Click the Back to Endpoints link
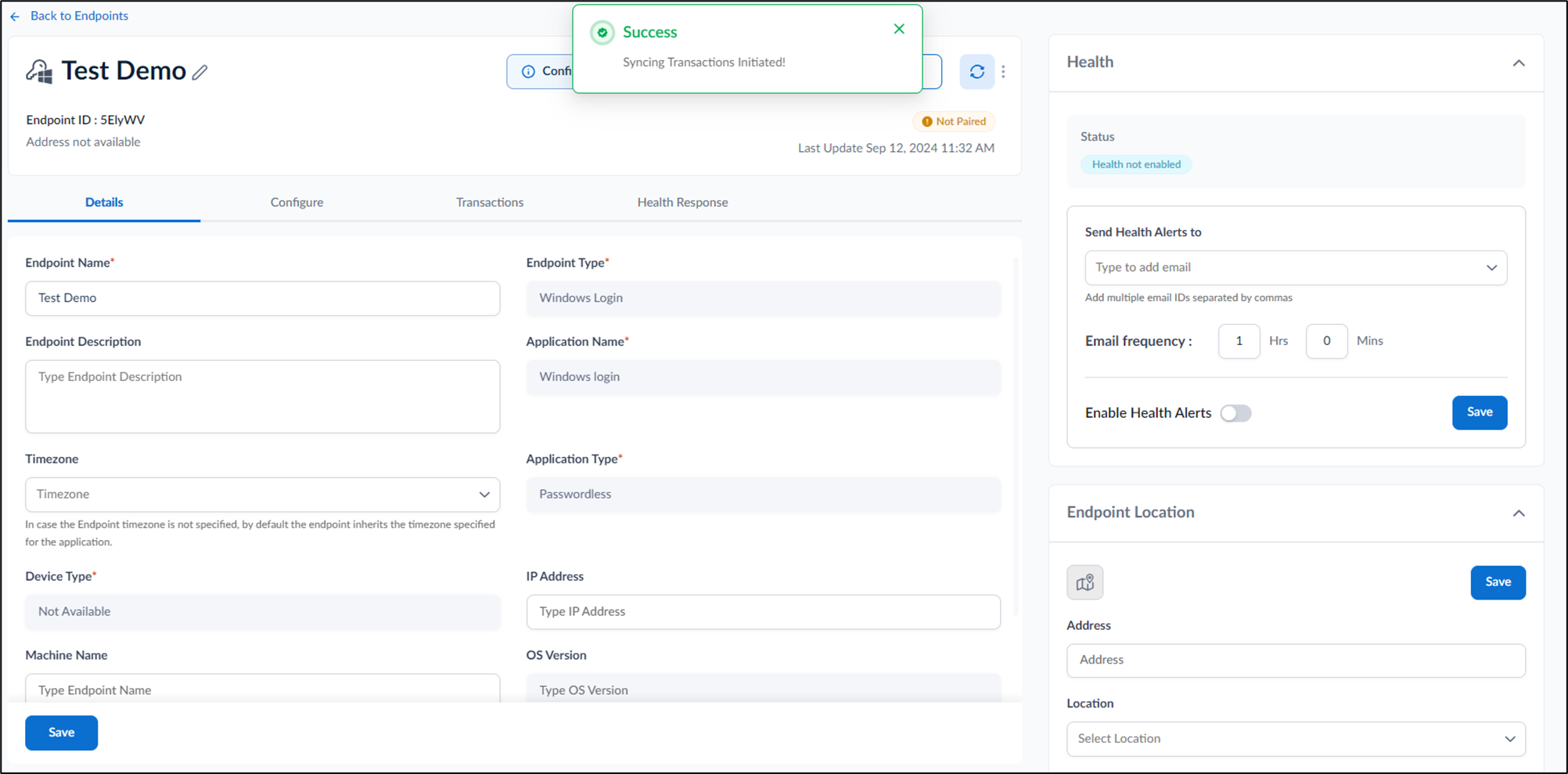 click(x=79, y=16)
